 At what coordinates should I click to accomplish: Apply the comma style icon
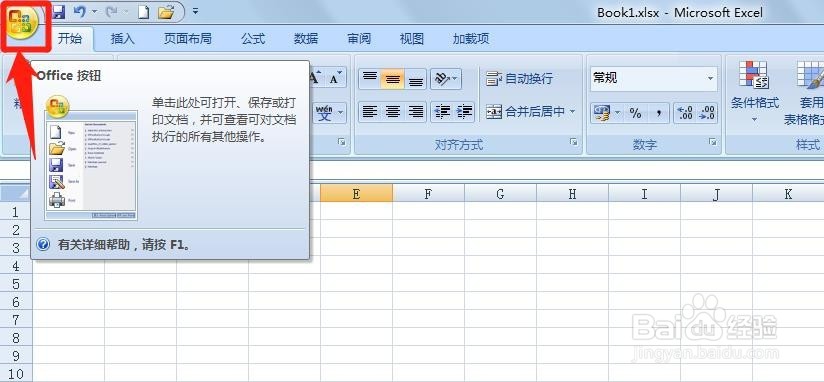[658, 112]
